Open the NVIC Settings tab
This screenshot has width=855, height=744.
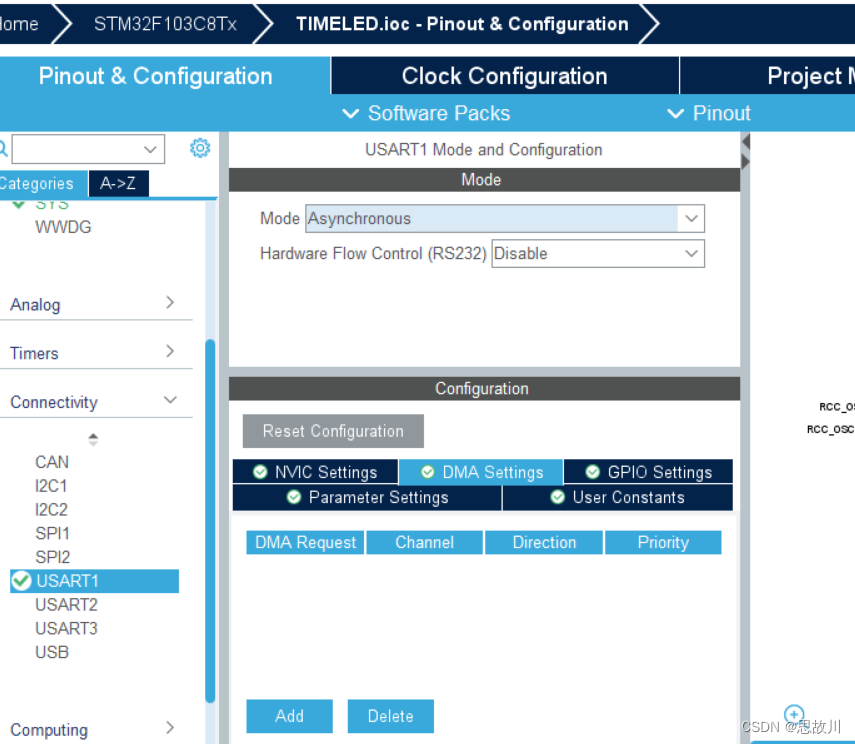[315, 472]
